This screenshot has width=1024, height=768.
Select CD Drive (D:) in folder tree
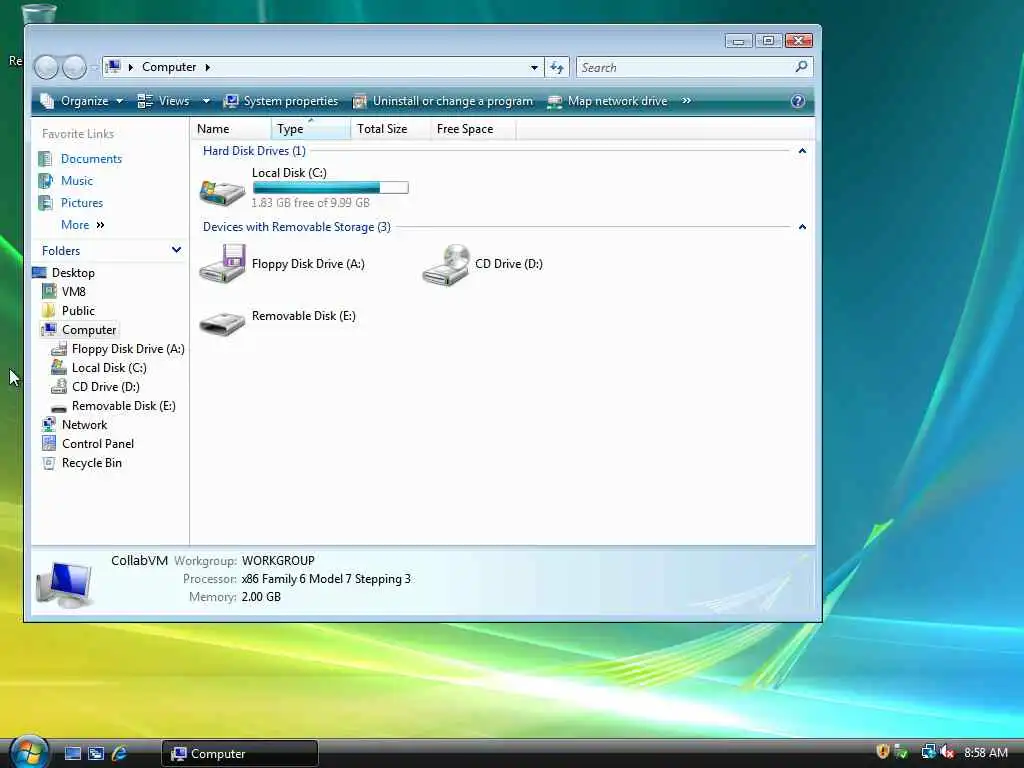(x=106, y=387)
